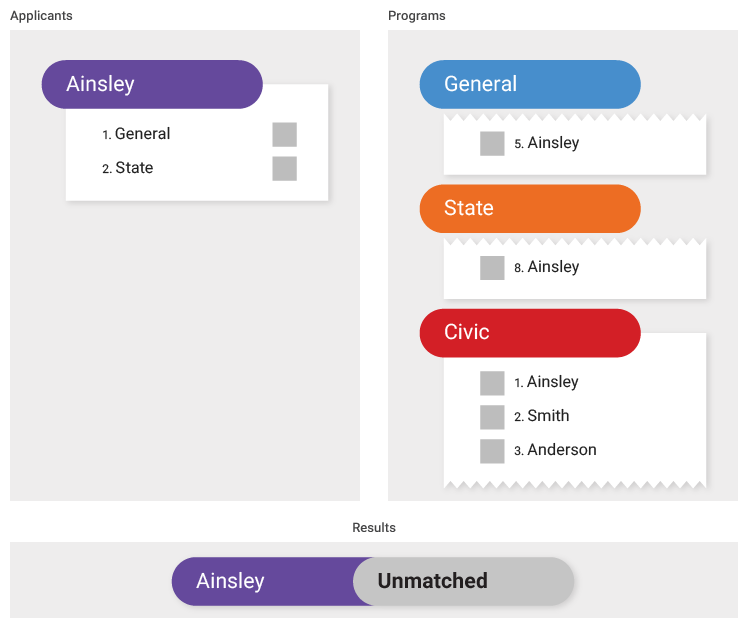
Task: Expand the blue General program header
Action: point(530,84)
